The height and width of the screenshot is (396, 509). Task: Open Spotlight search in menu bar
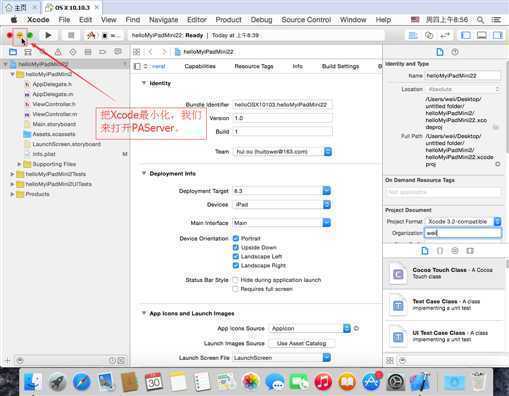point(480,20)
